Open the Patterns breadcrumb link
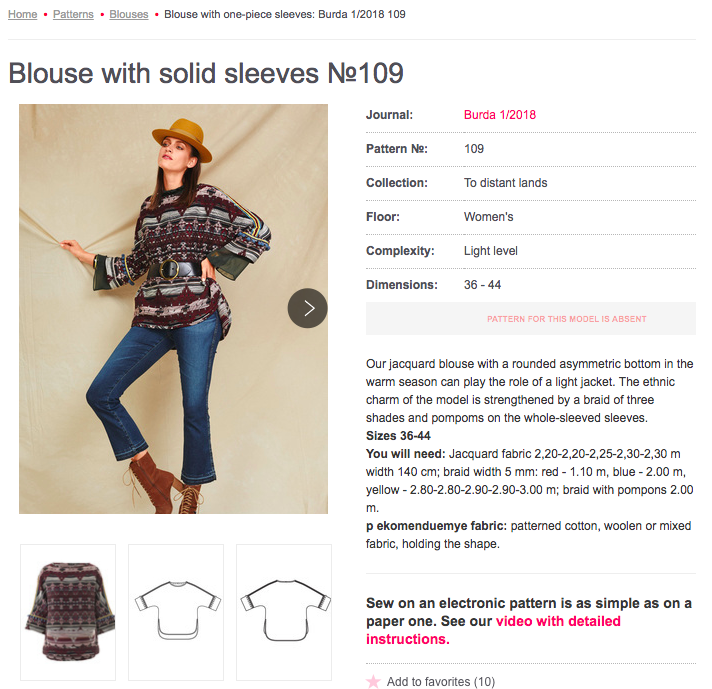This screenshot has height=689, width=712. [x=73, y=15]
